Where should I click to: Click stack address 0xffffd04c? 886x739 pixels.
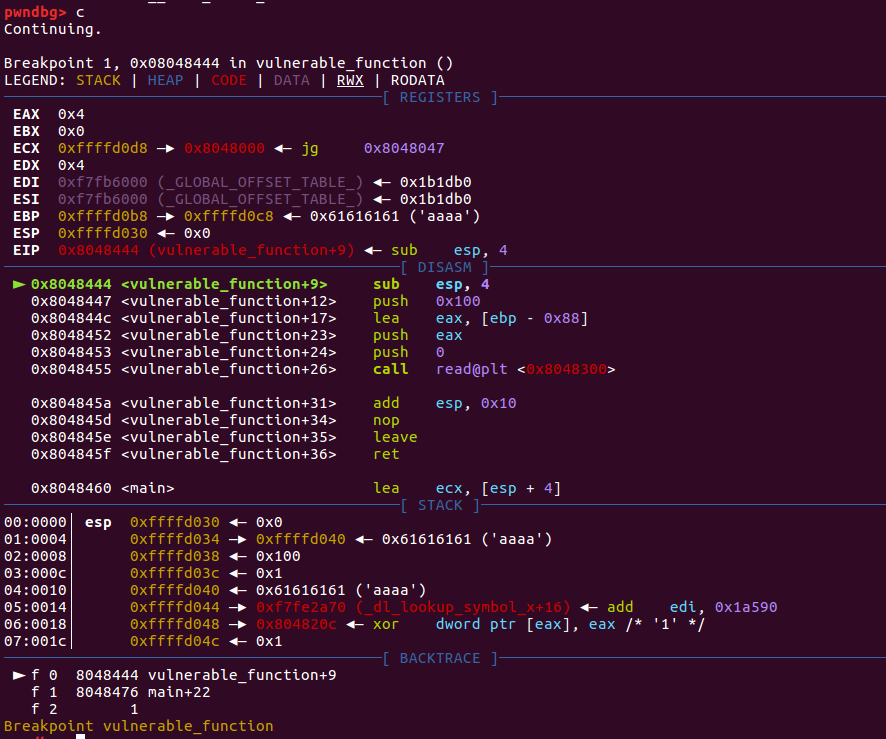[175, 641]
